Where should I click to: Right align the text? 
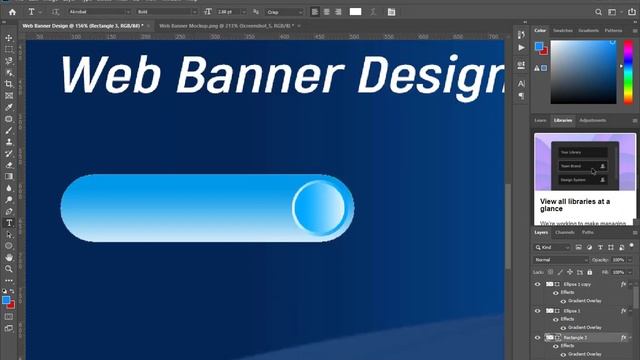[338, 12]
